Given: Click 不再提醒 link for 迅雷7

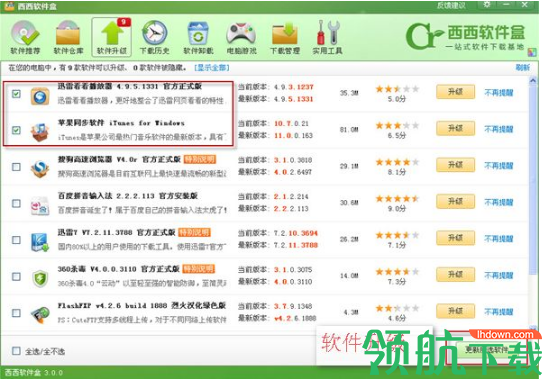Looking at the screenshot, I should tap(499, 239).
